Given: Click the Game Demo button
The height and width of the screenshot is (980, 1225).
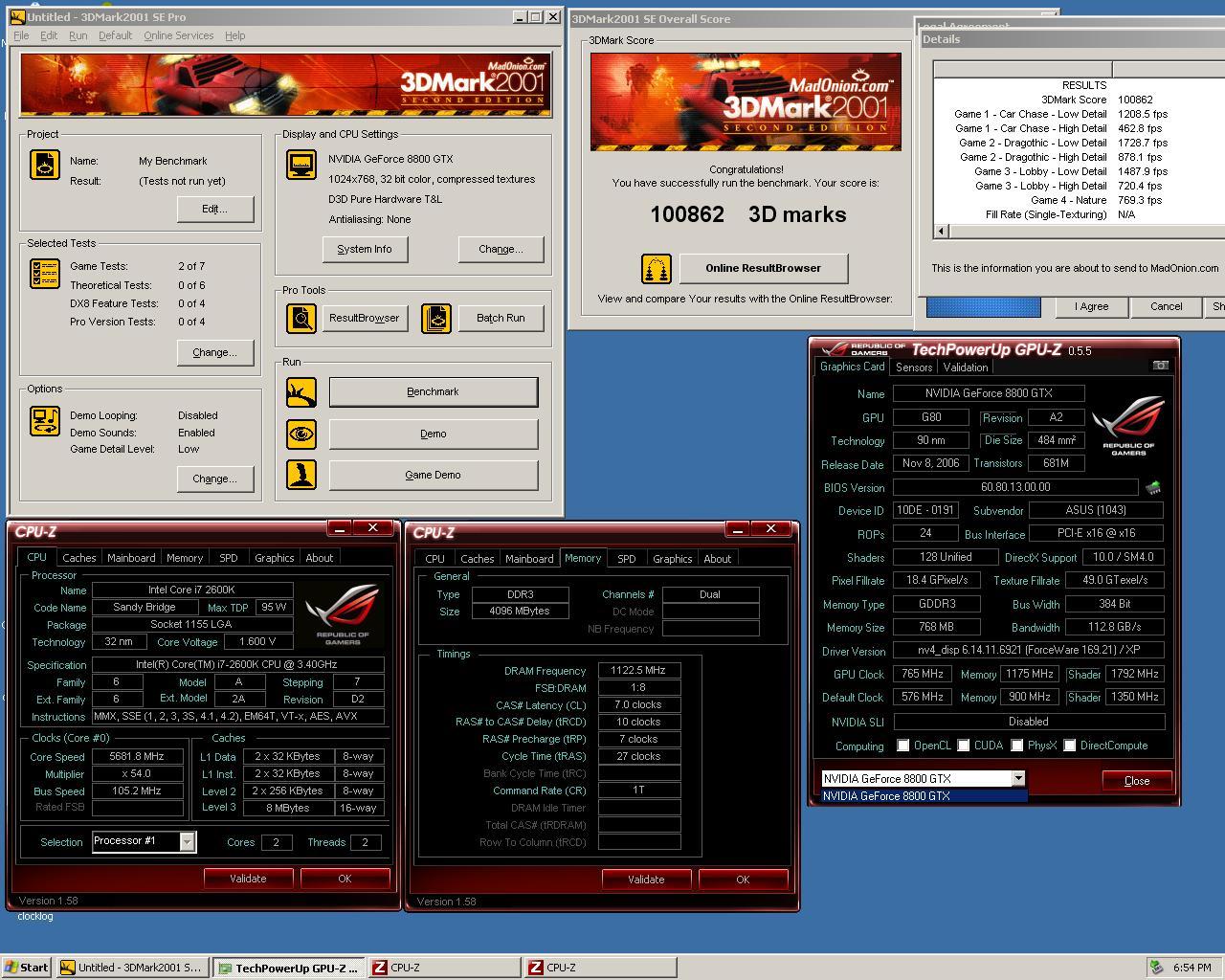Looking at the screenshot, I should click(433, 475).
